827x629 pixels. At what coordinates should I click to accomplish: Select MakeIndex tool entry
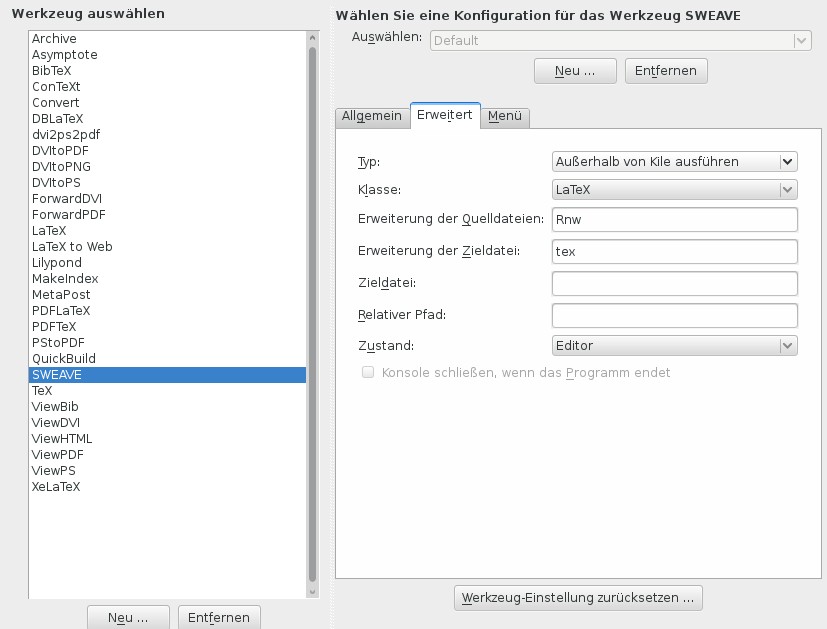tap(167, 278)
